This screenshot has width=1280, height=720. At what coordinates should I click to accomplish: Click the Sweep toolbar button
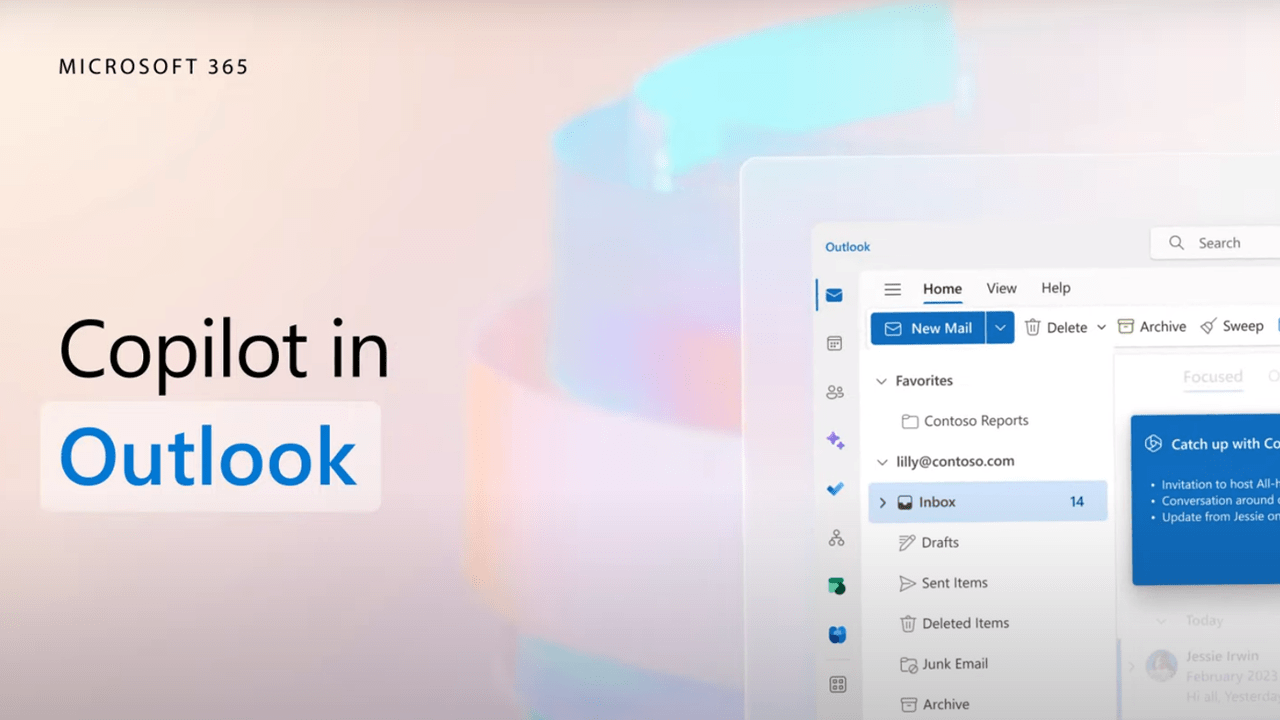[x=1232, y=326]
